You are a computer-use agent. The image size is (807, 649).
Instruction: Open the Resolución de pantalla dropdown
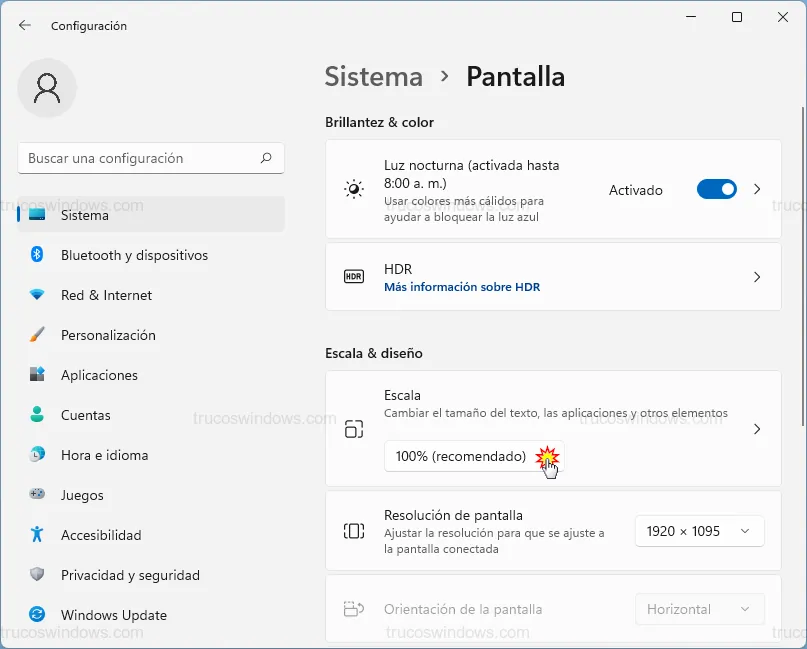[x=699, y=531]
